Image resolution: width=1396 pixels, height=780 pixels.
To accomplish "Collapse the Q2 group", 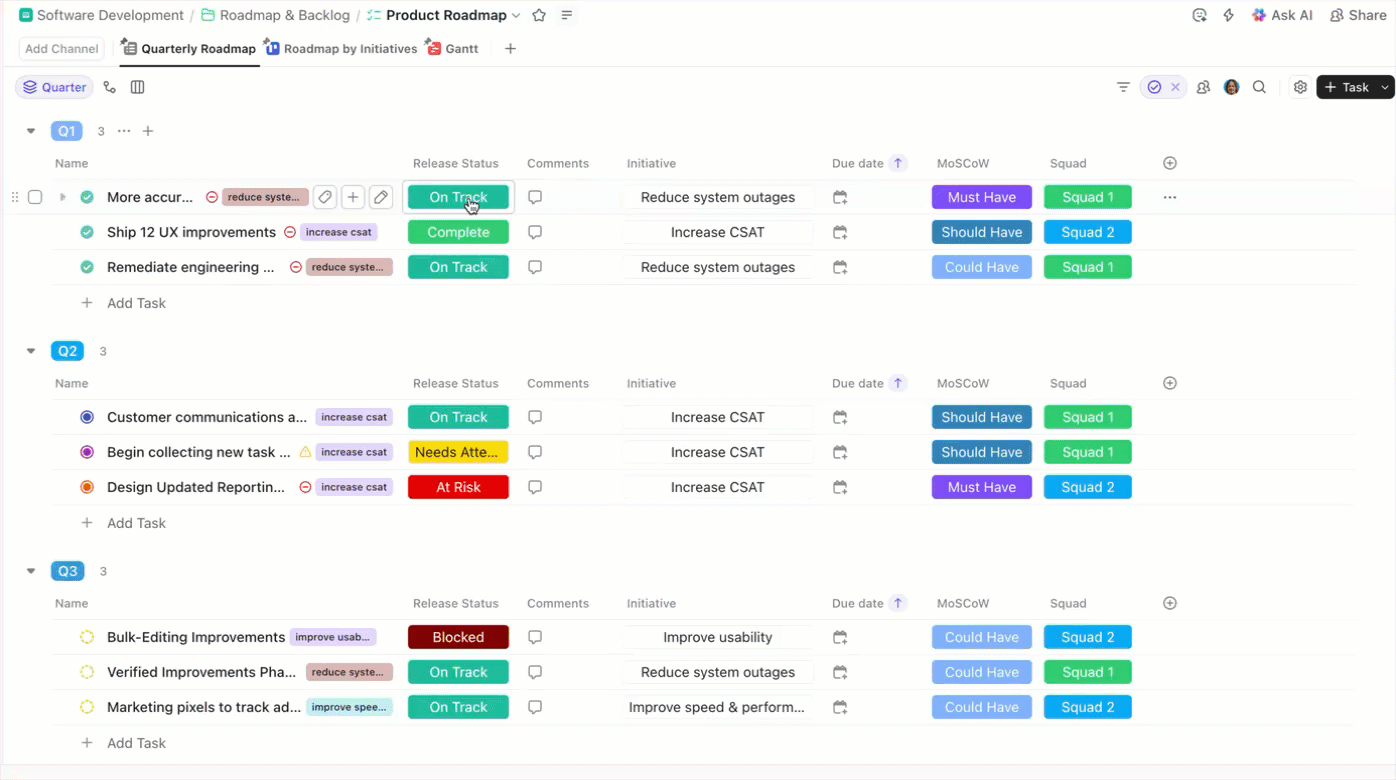I will (30, 351).
